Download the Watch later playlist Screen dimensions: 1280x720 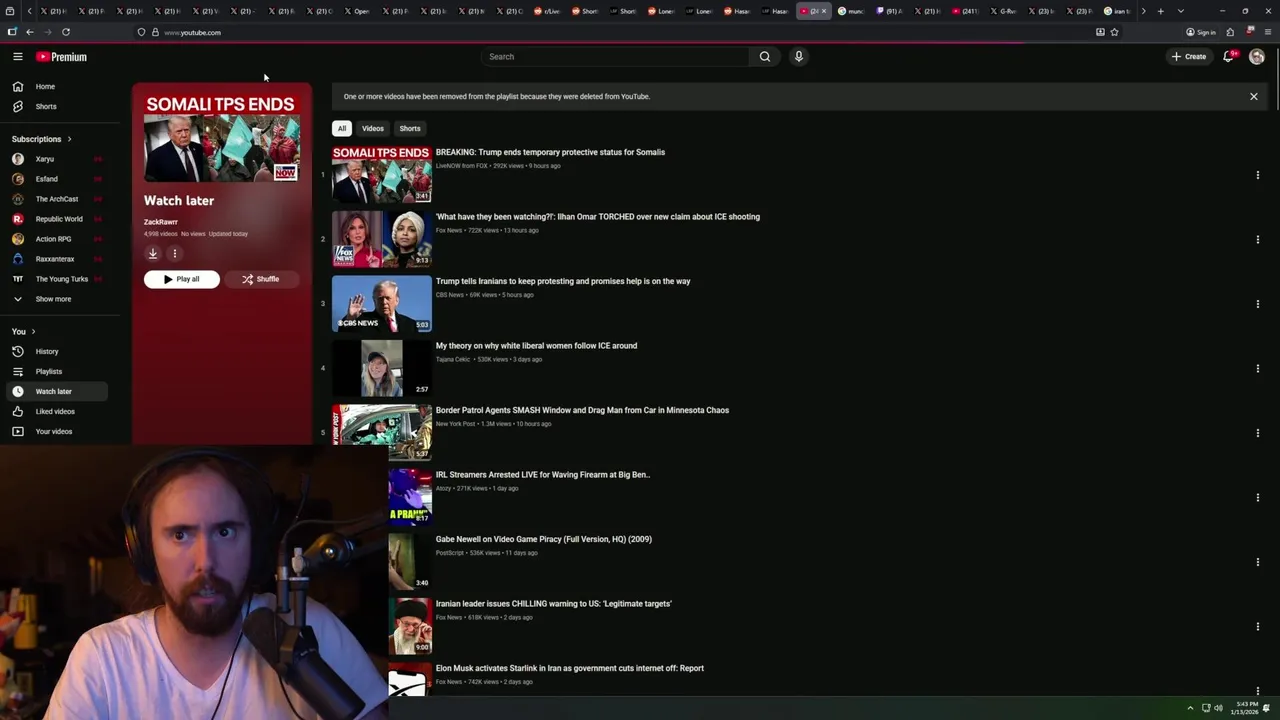[x=153, y=254]
